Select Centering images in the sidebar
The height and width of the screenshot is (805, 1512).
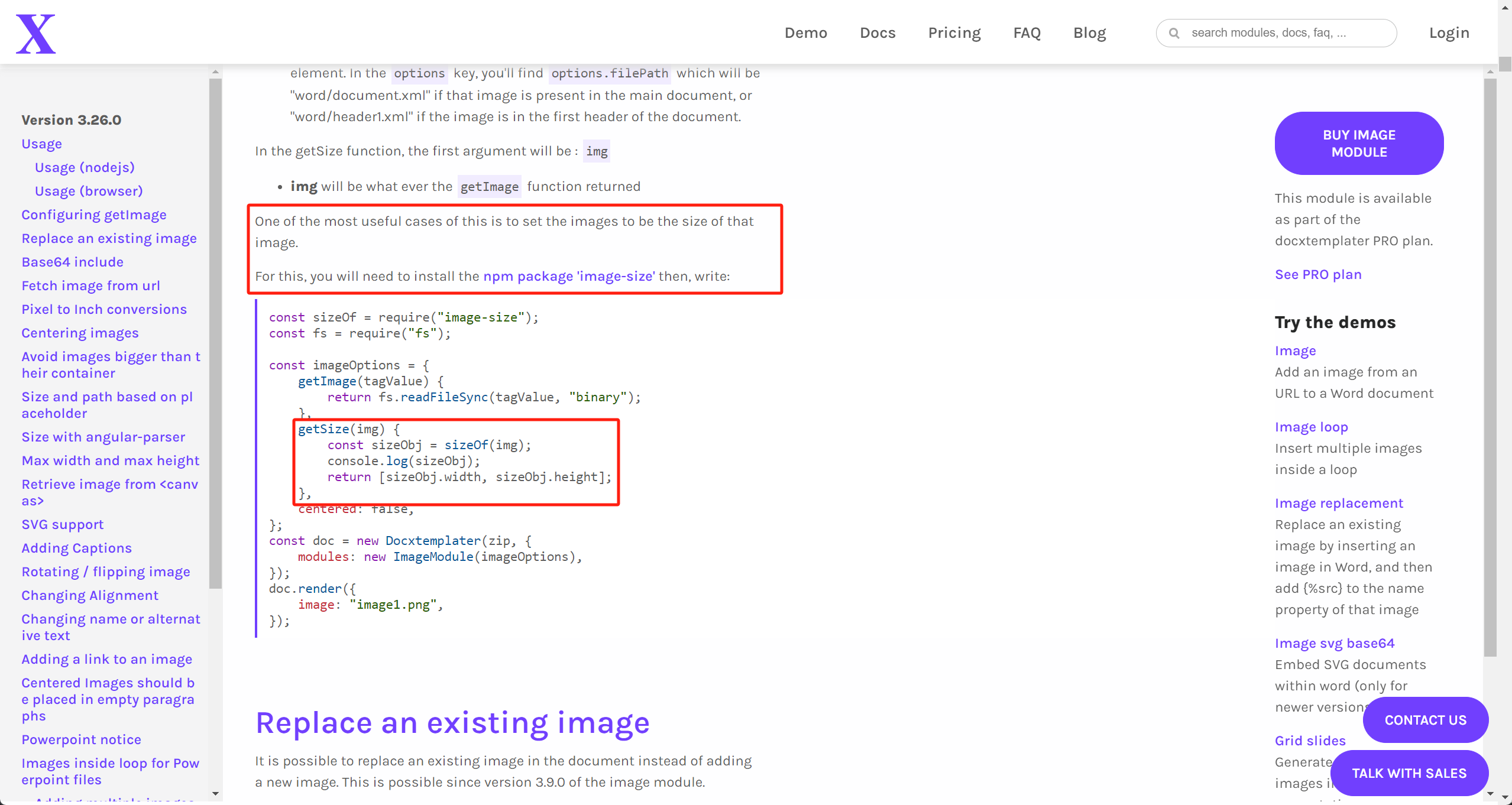coord(80,333)
